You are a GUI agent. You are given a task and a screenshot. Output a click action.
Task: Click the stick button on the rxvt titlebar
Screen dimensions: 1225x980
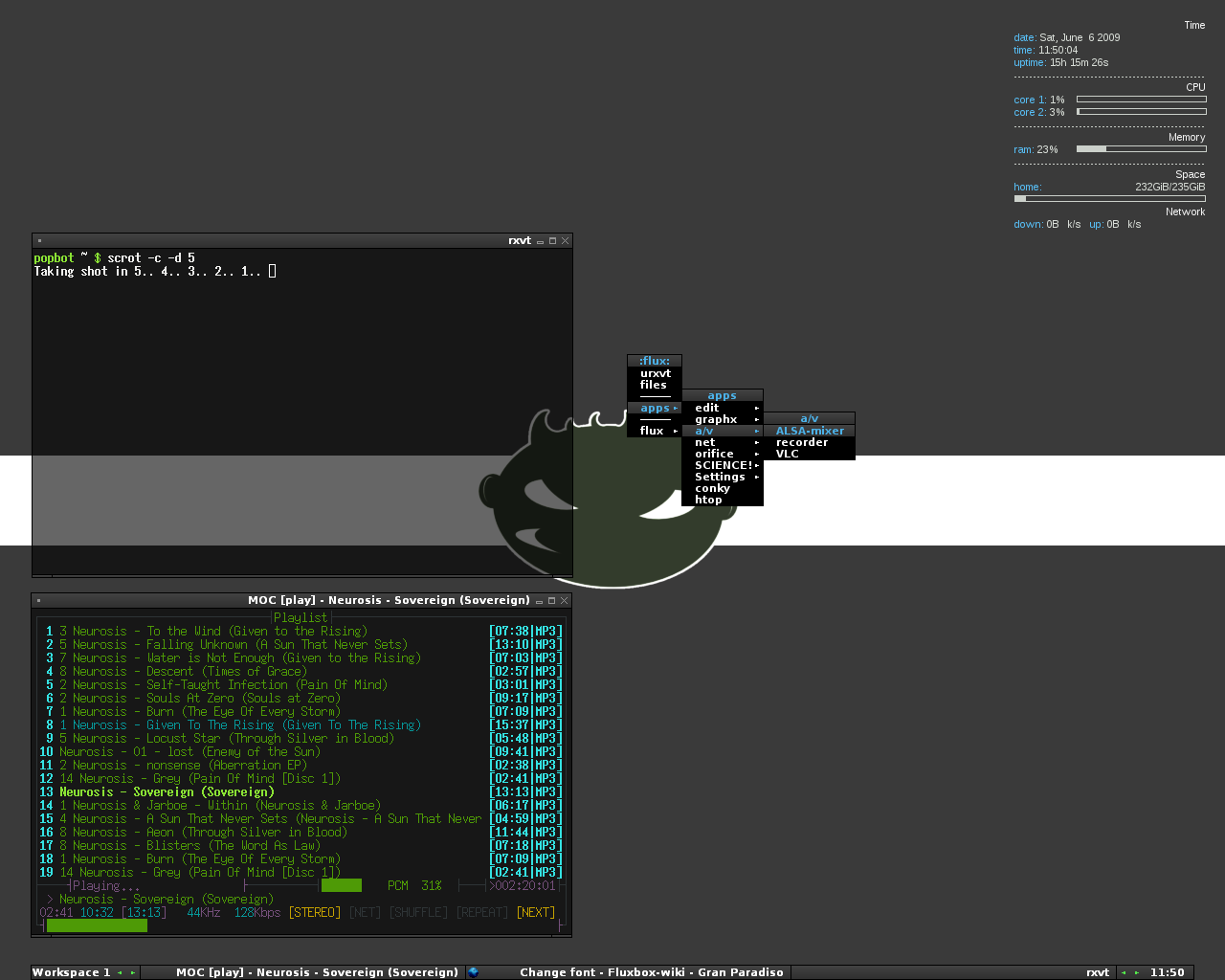[x=39, y=241]
